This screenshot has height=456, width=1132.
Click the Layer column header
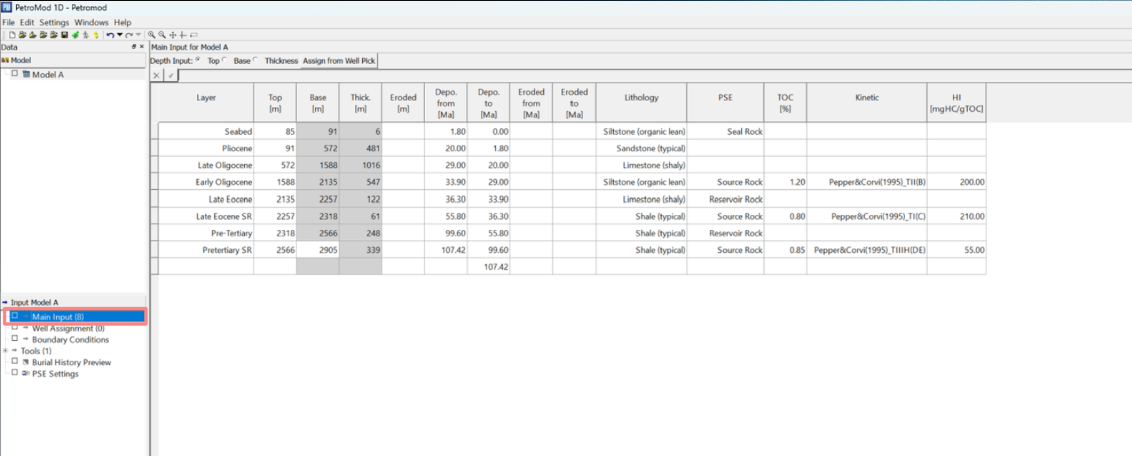pos(206,102)
